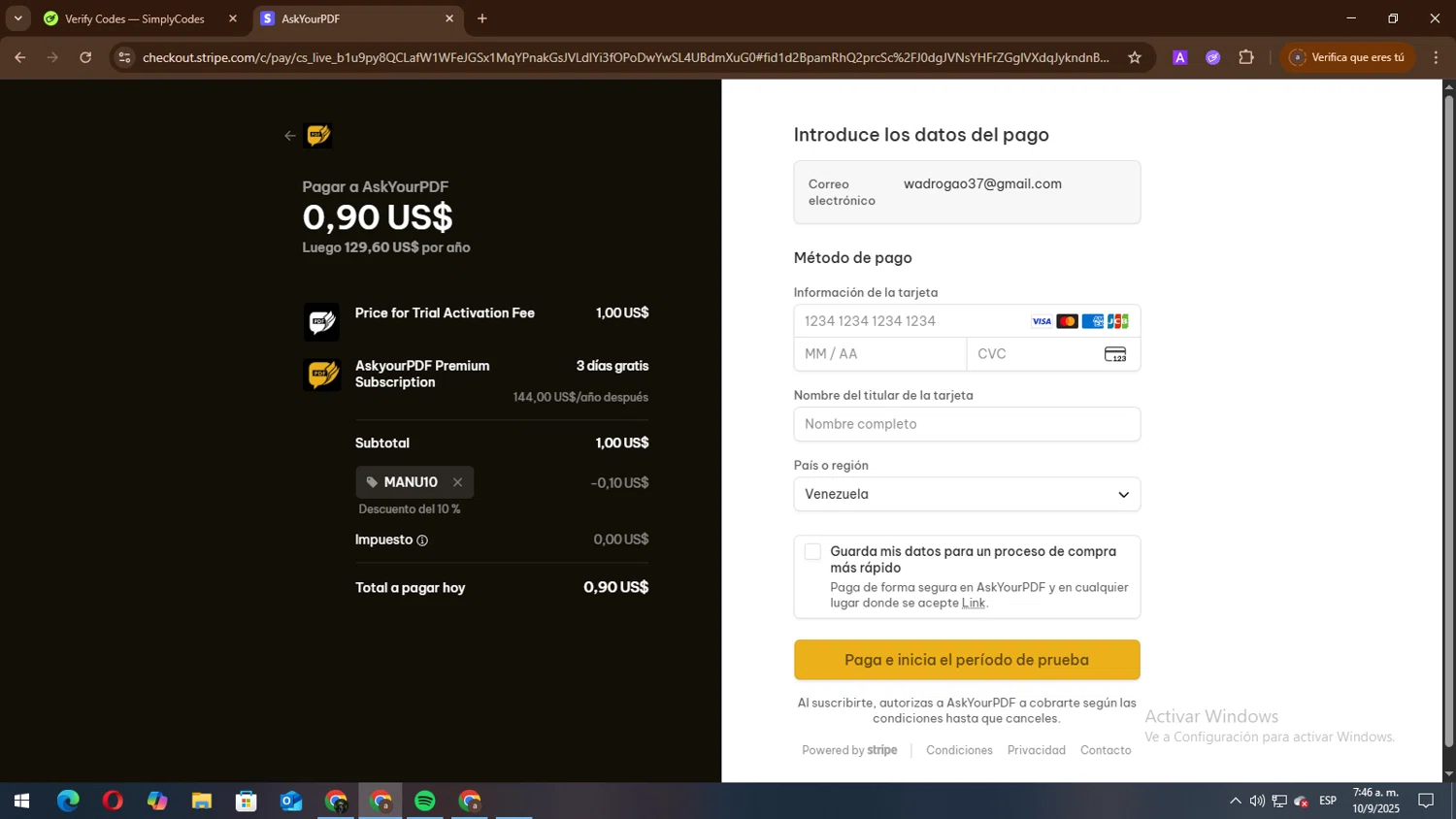Close the AskYourPDF tab
The image size is (1456, 819).
tap(449, 18)
